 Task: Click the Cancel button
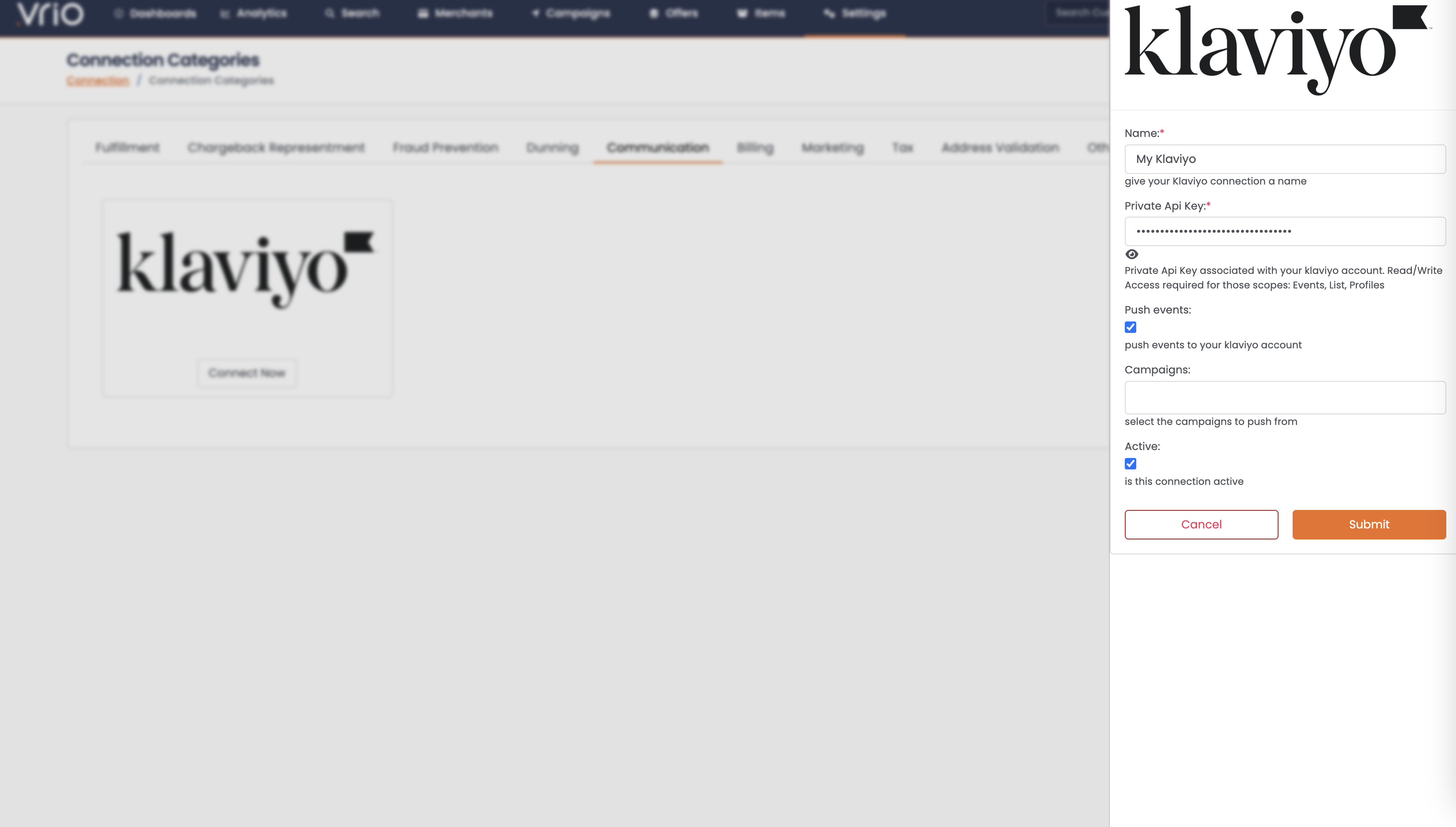click(x=1201, y=524)
